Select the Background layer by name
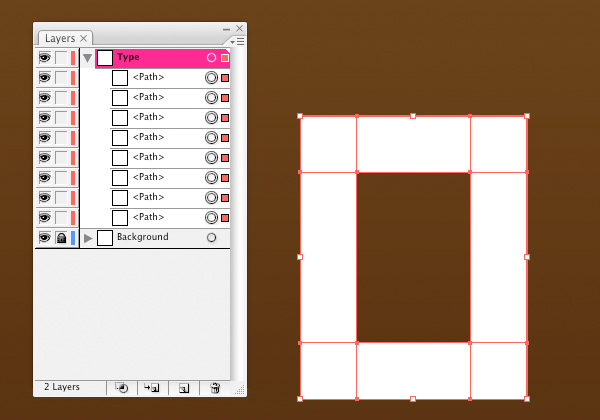 point(143,238)
